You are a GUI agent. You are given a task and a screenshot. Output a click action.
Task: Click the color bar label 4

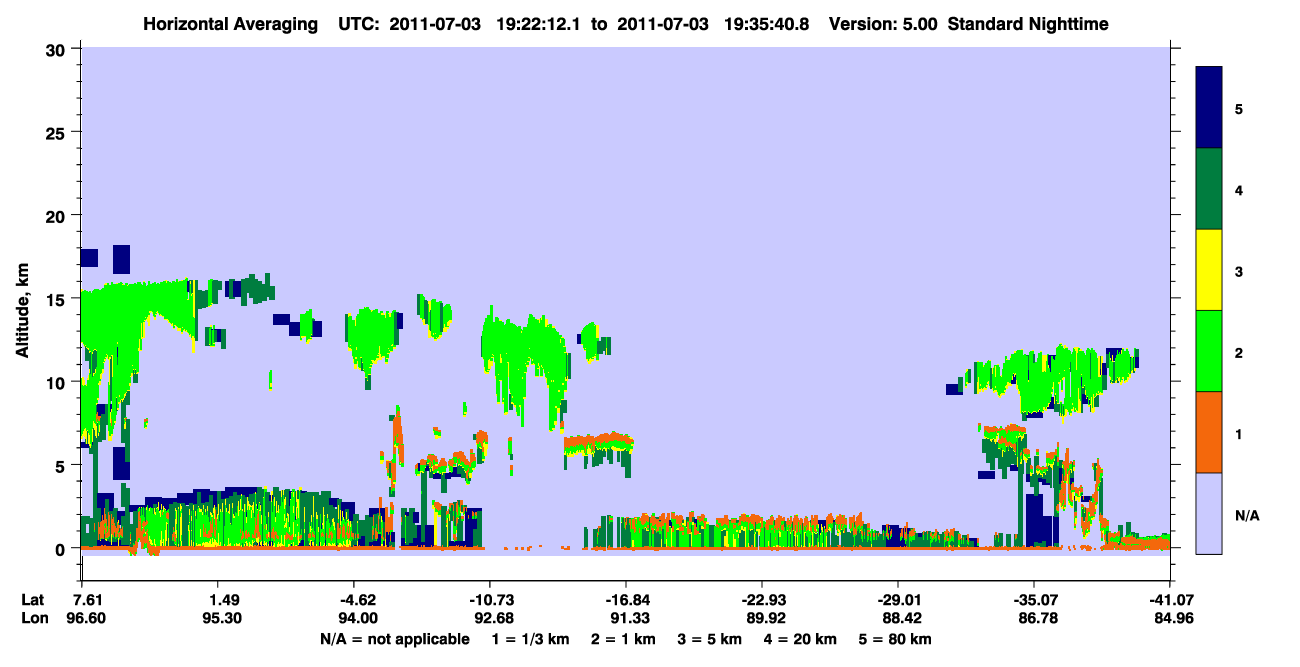click(x=1239, y=189)
